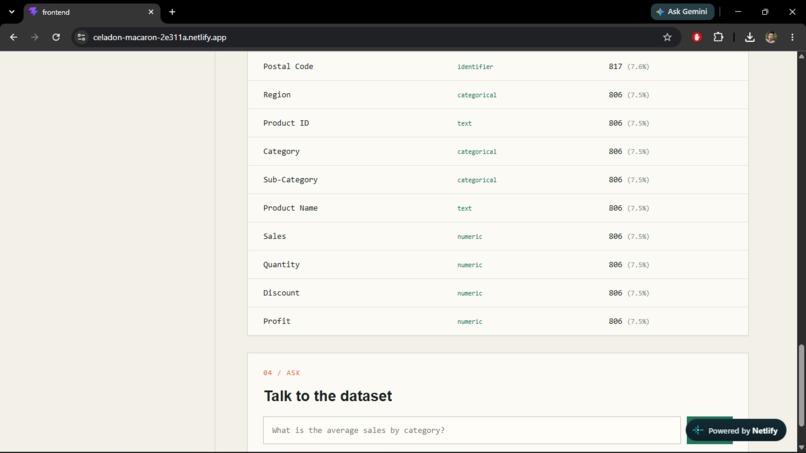This screenshot has height=453, width=806.
Task: Bookmark this page with the star
Action: (x=667, y=37)
